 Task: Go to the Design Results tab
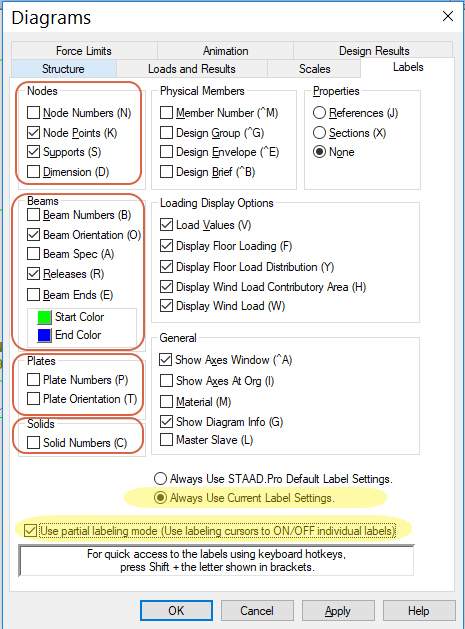pyautogui.click(x=374, y=51)
